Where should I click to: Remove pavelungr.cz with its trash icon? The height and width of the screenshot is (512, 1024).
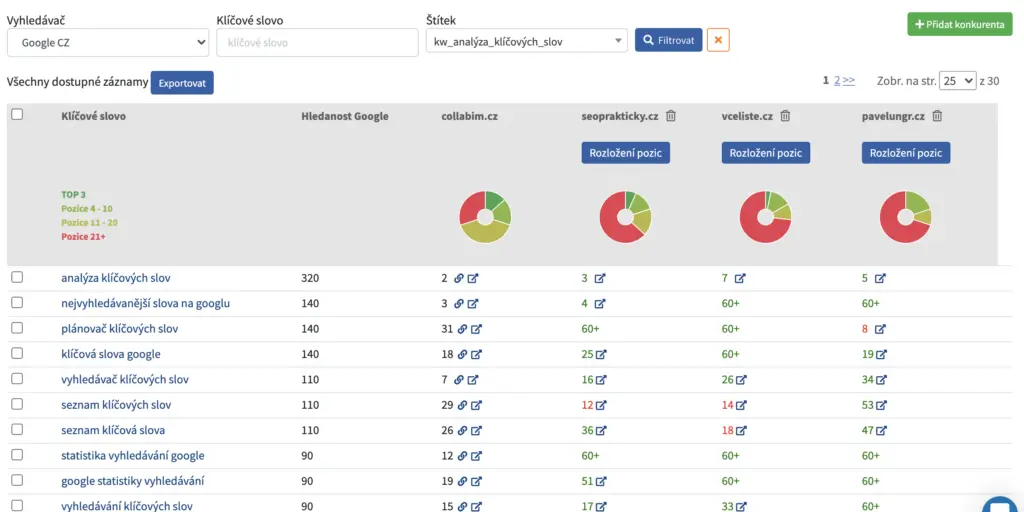(937, 116)
